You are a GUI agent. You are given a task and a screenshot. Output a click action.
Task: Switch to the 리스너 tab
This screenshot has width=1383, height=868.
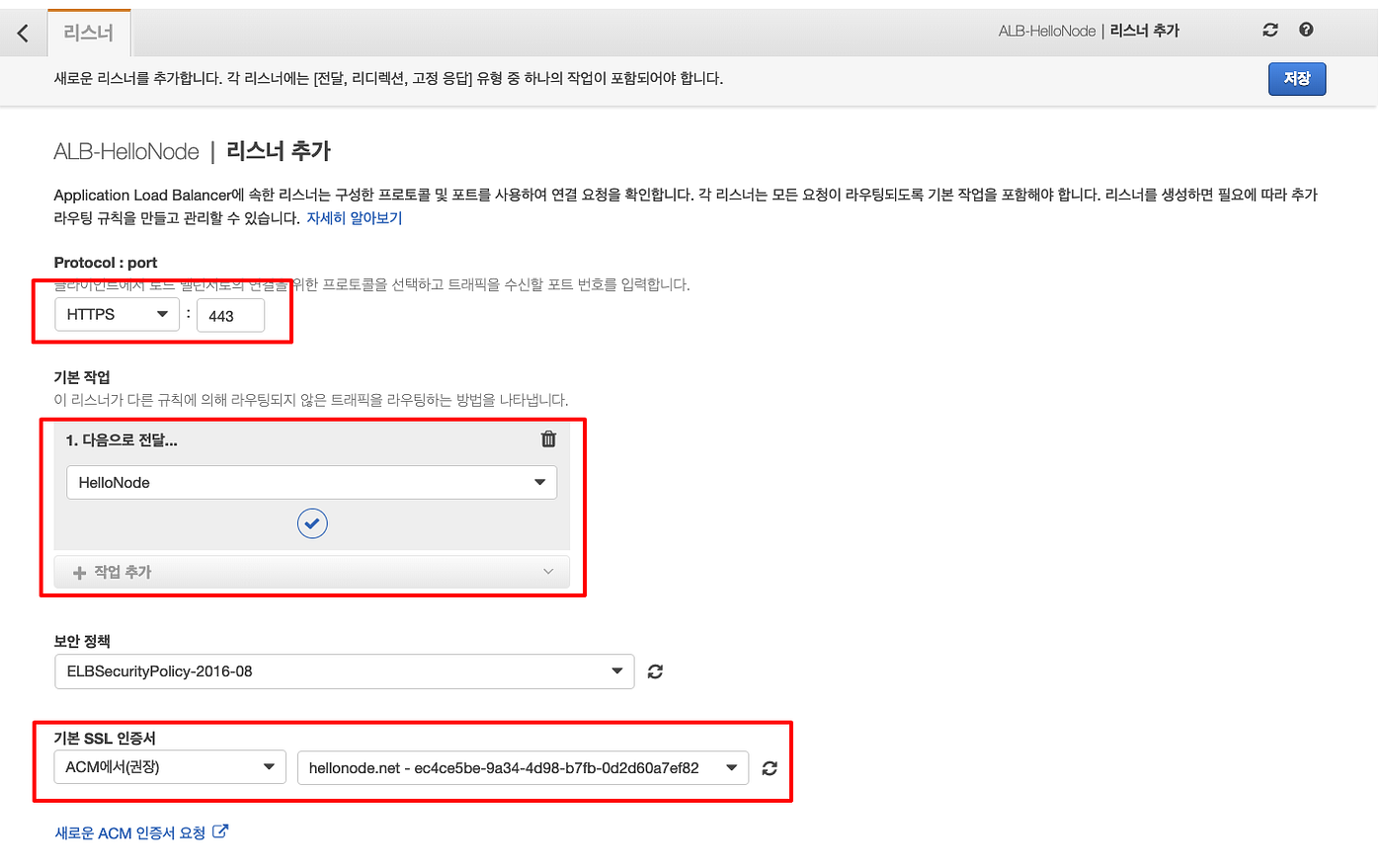click(x=89, y=32)
